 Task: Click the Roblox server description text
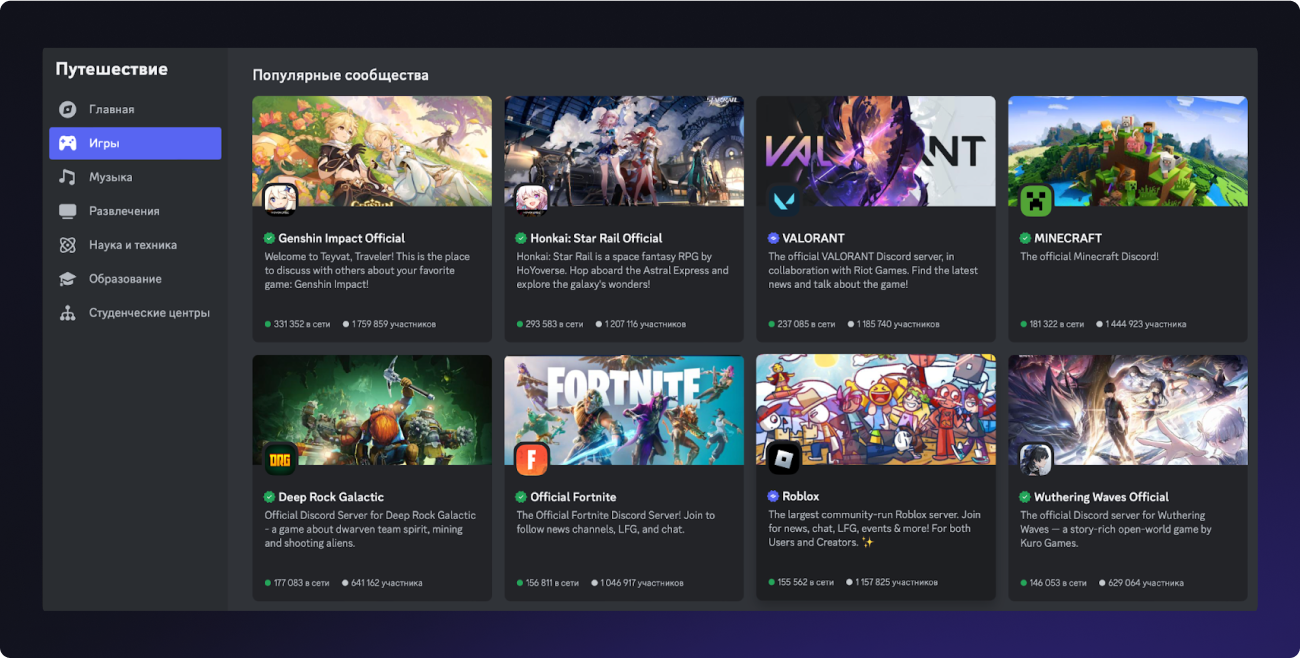[874, 528]
